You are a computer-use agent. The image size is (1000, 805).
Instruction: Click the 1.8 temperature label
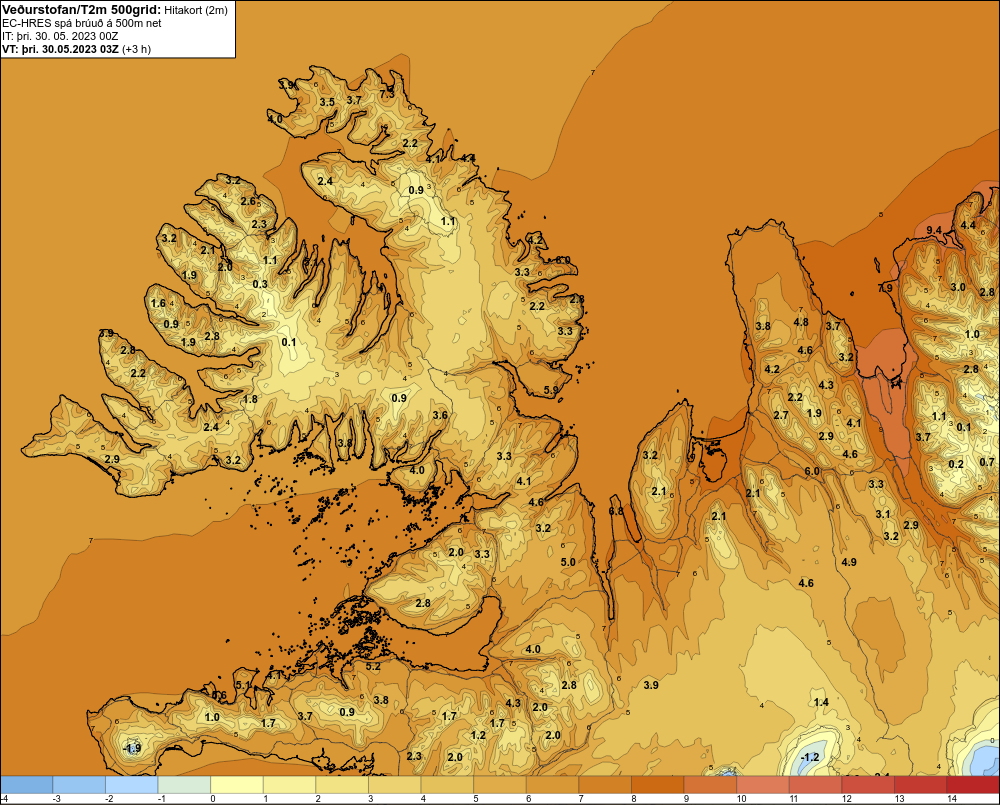pos(250,399)
